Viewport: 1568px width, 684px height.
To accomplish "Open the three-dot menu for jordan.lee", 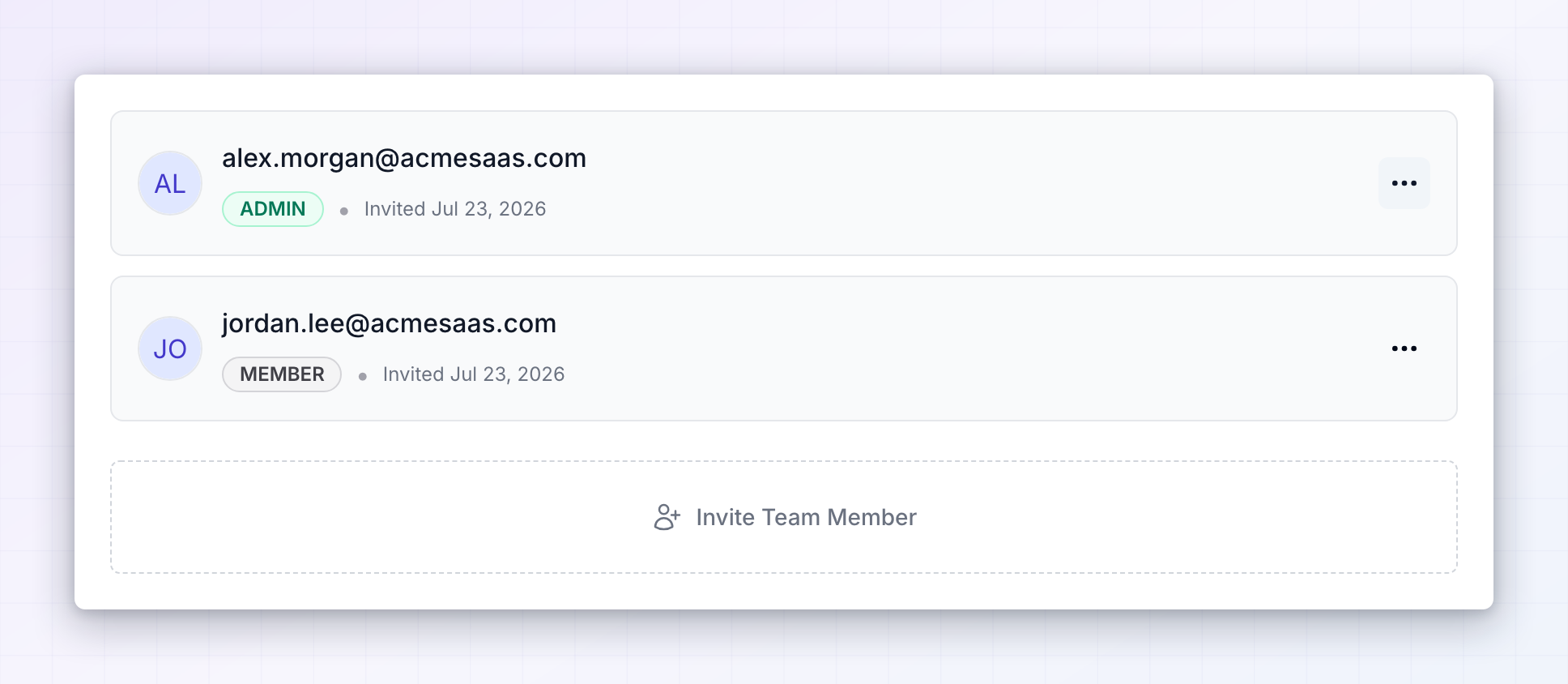I will click(1404, 348).
